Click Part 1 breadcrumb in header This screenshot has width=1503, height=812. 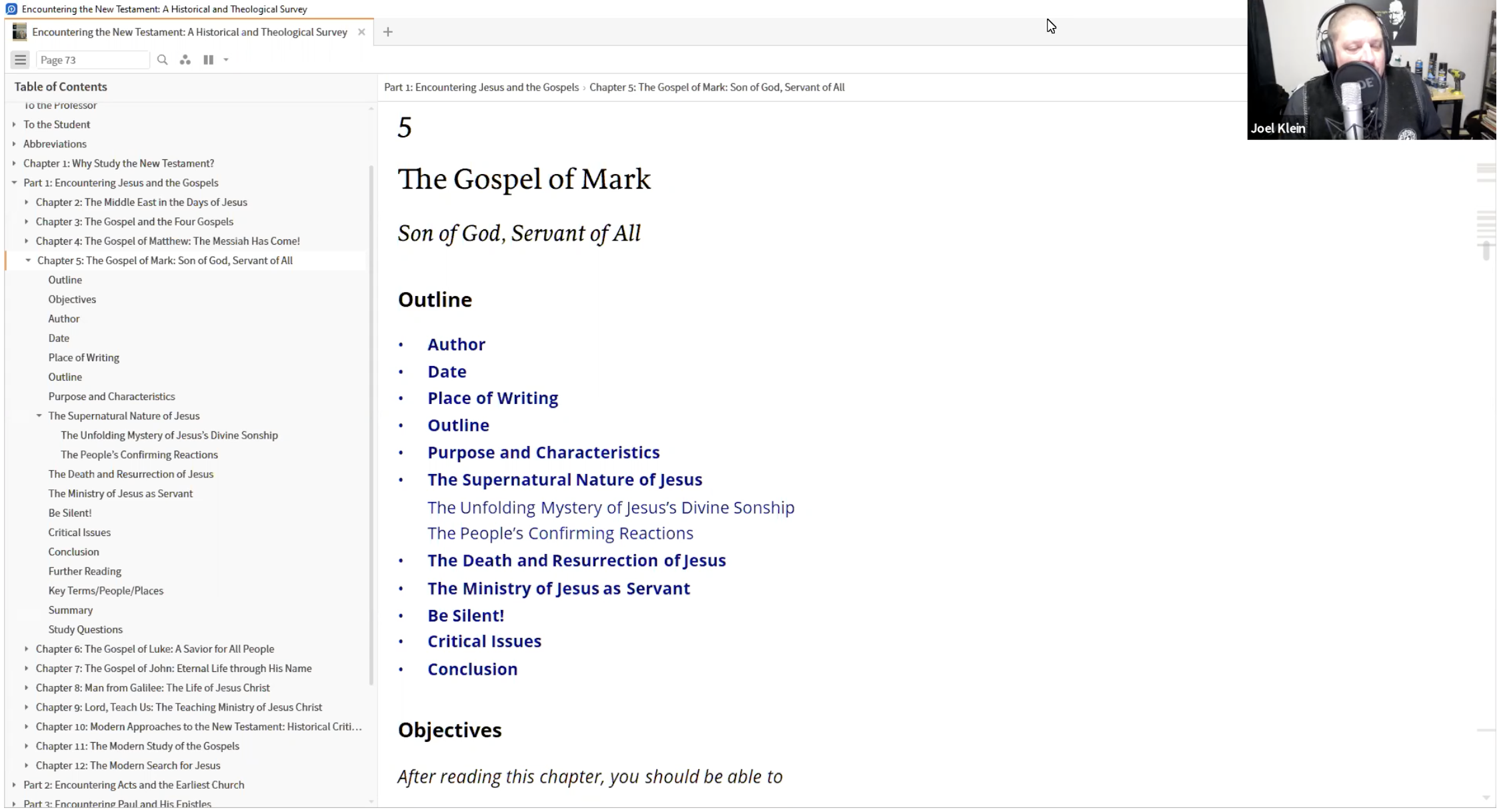481,87
